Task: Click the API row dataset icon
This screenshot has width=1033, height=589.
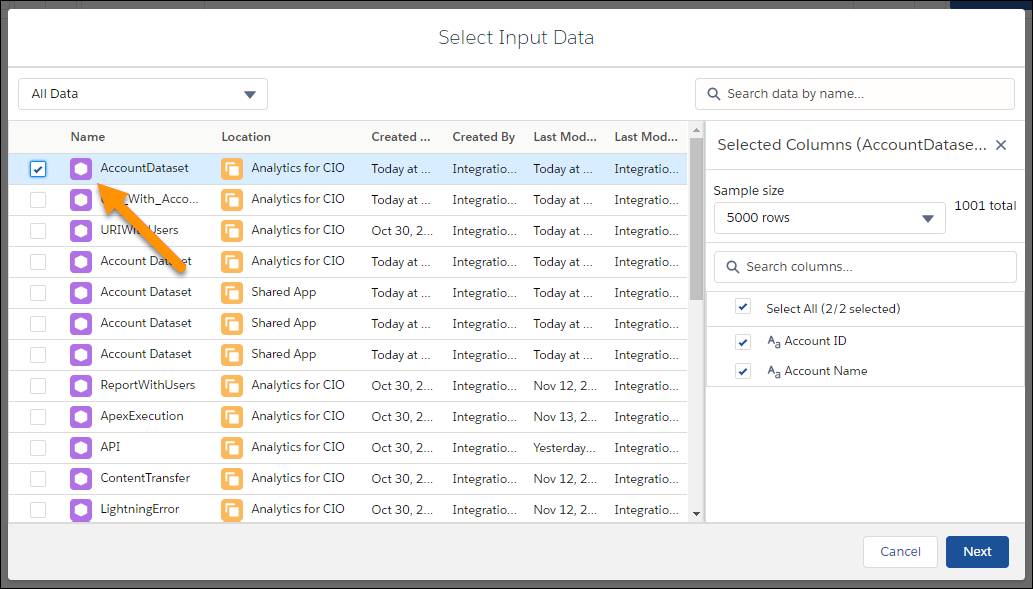Action: pyautogui.click(x=81, y=447)
